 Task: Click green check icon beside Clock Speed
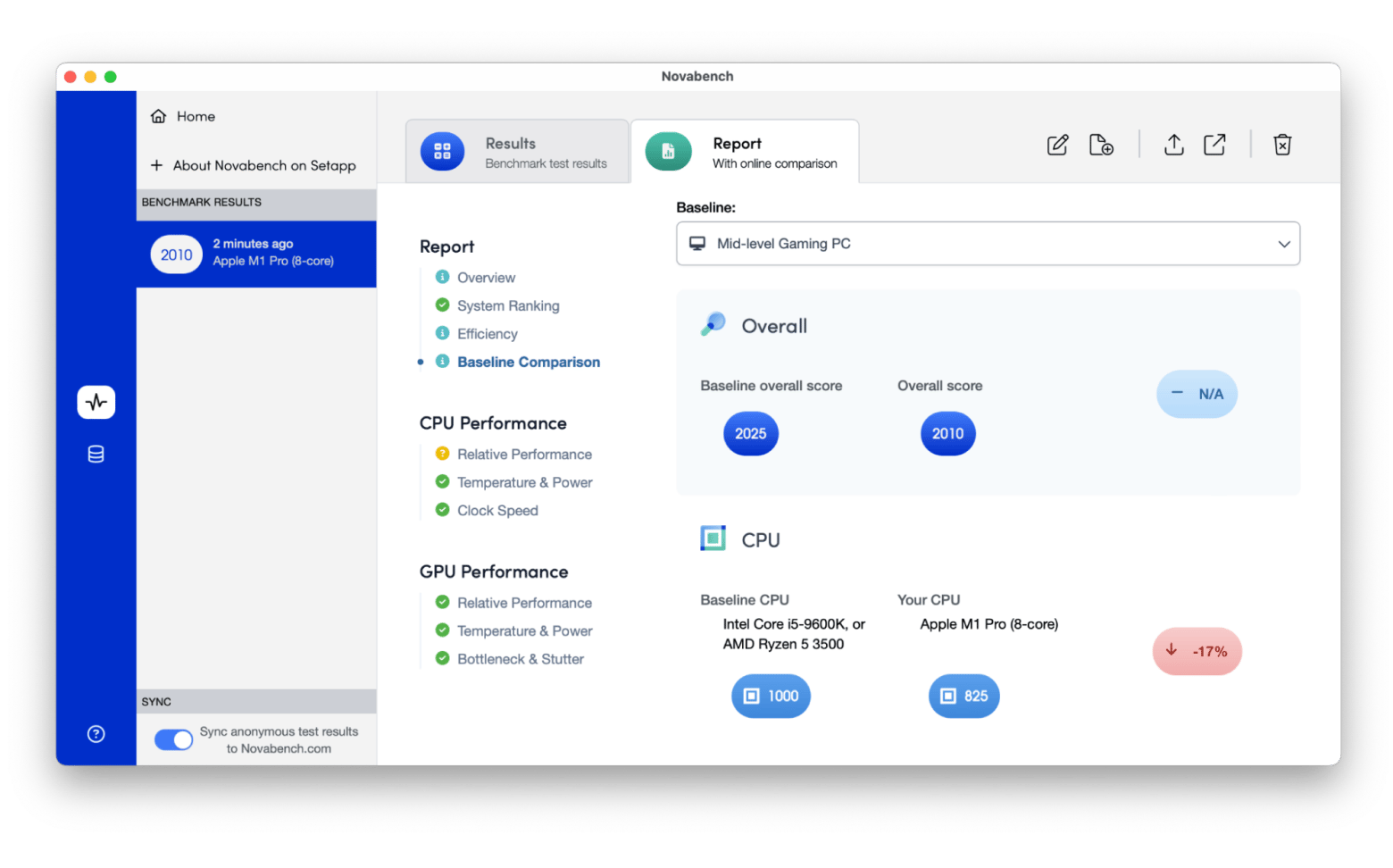click(x=442, y=510)
